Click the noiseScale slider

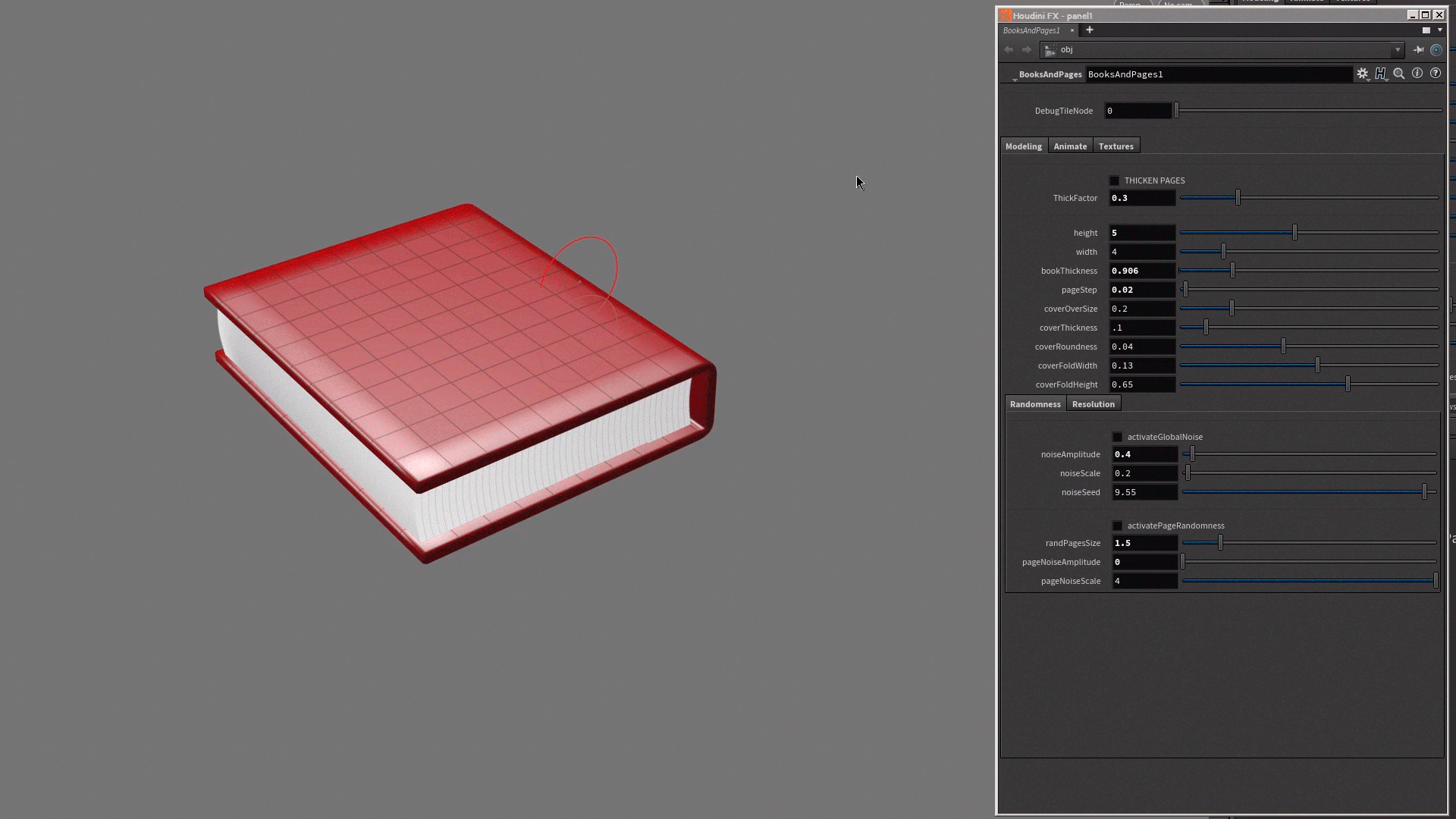[1310, 473]
